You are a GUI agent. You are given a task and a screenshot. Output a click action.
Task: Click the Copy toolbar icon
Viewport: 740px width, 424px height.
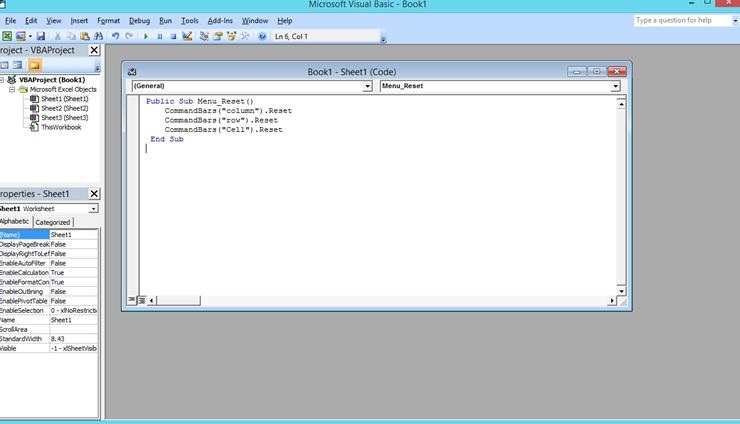coord(71,36)
